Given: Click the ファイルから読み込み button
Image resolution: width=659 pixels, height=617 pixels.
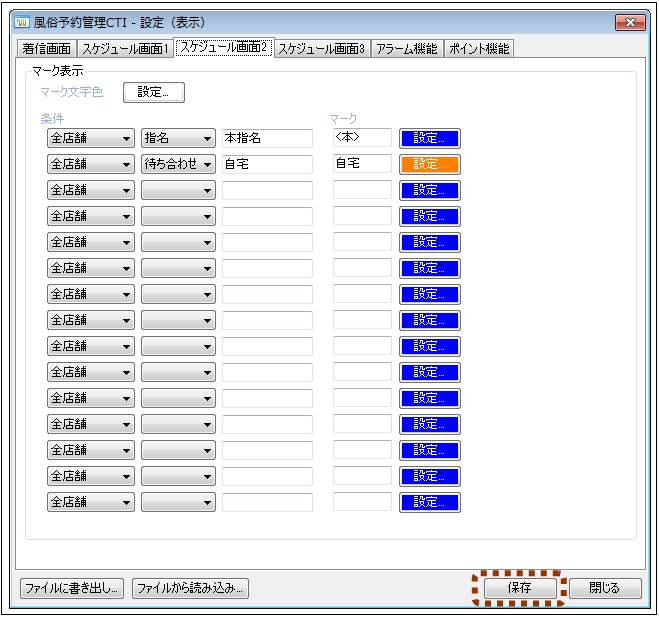Looking at the screenshot, I should (x=190, y=588).
